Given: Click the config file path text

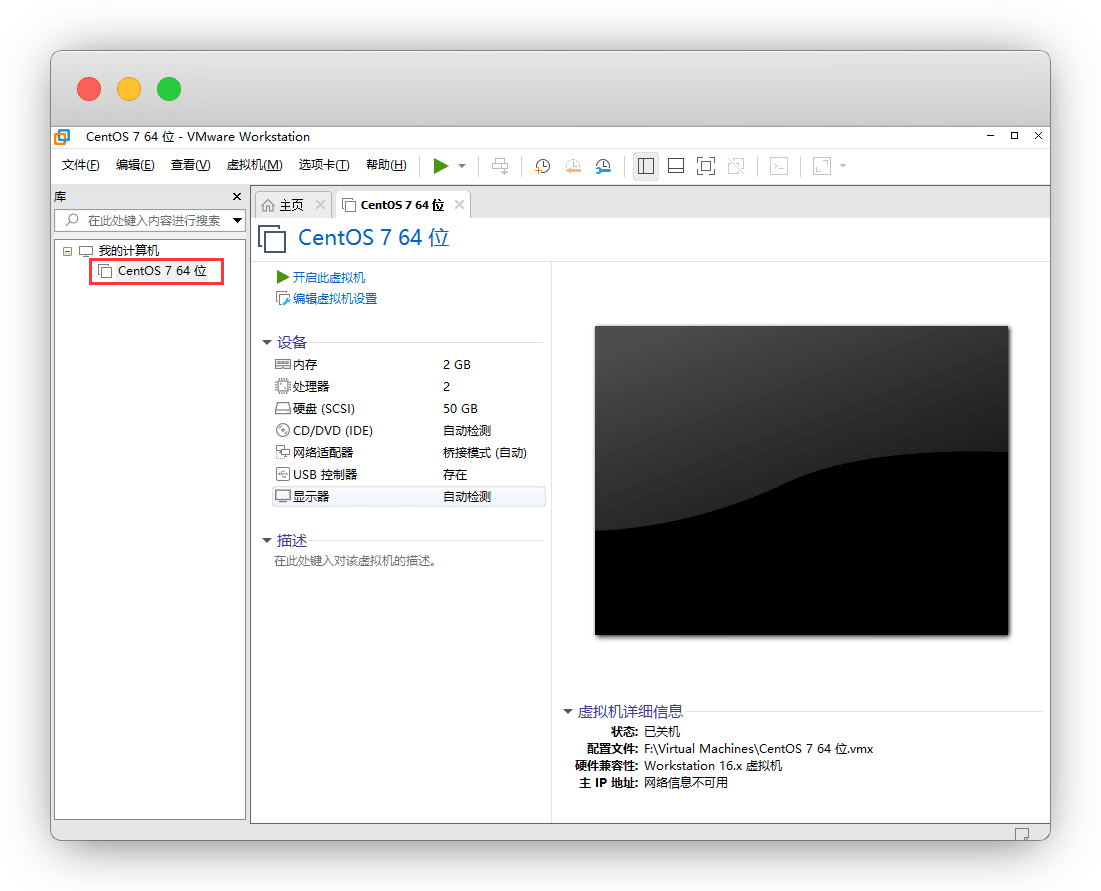Looking at the screenshot, I should tap(758, 749).
